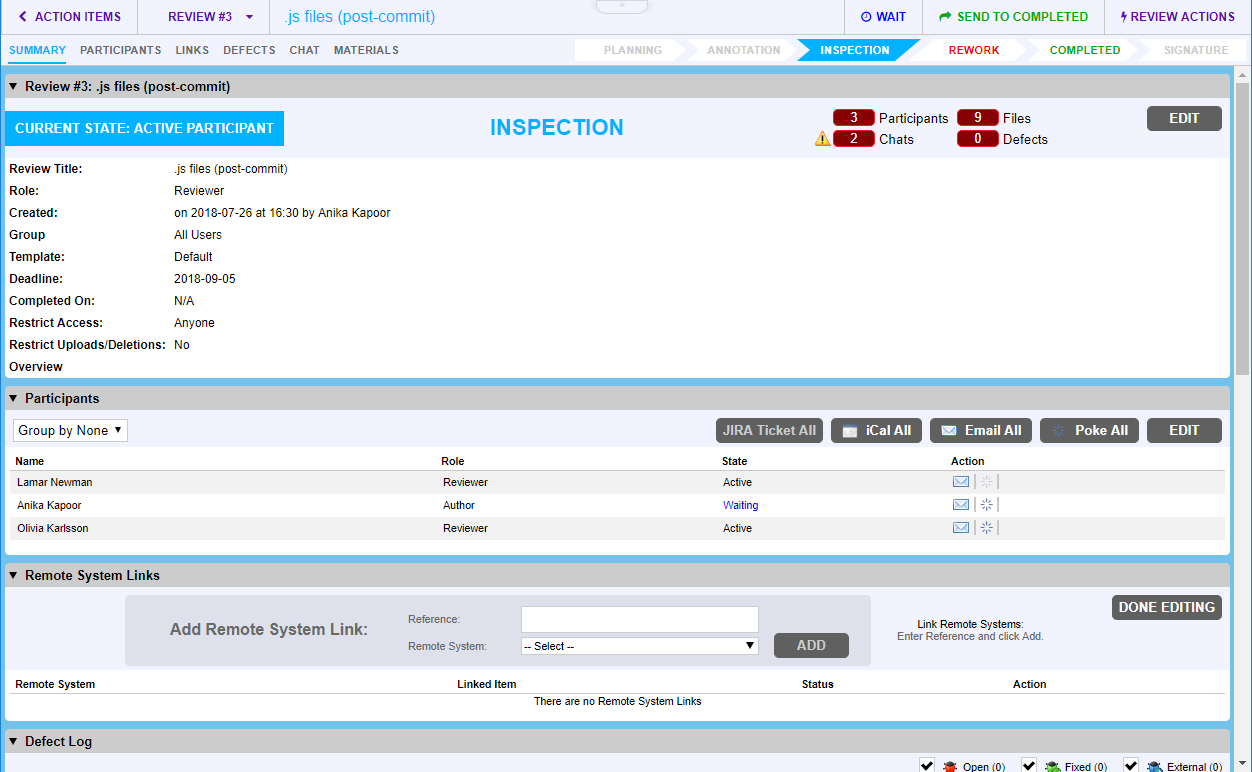The height and width of the screenshot is (772, 1252).
Task: Click the blue External defect icon
Action: 1157,766
